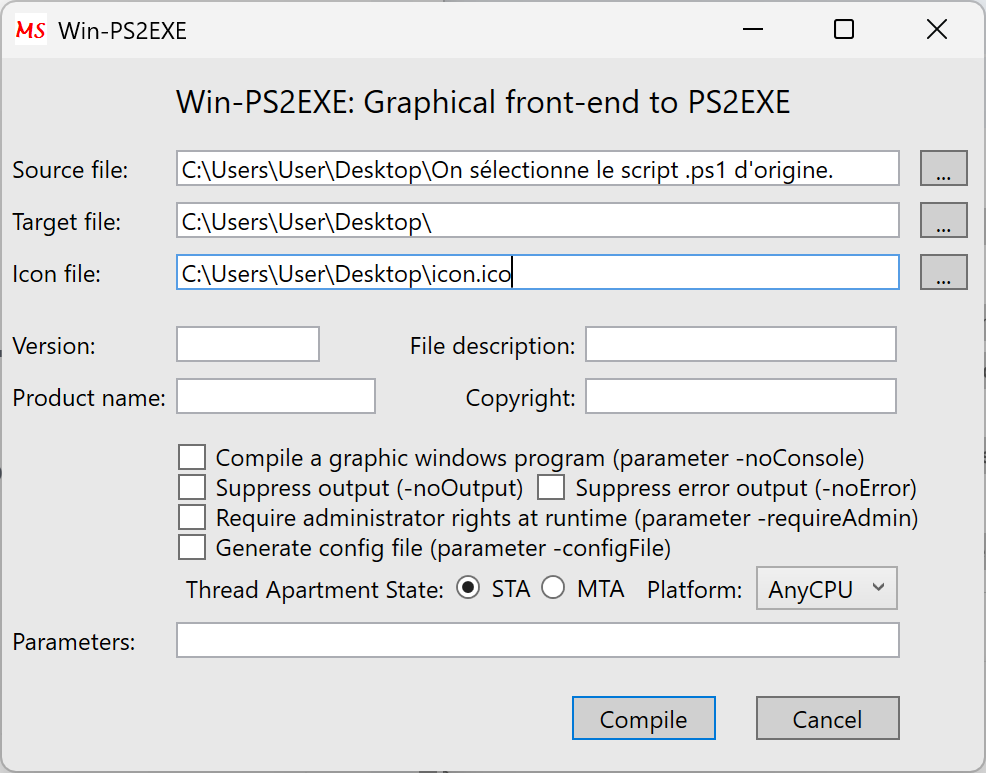Click the Parameters input field
Viewport: 986px width, 773px height.
537,640
